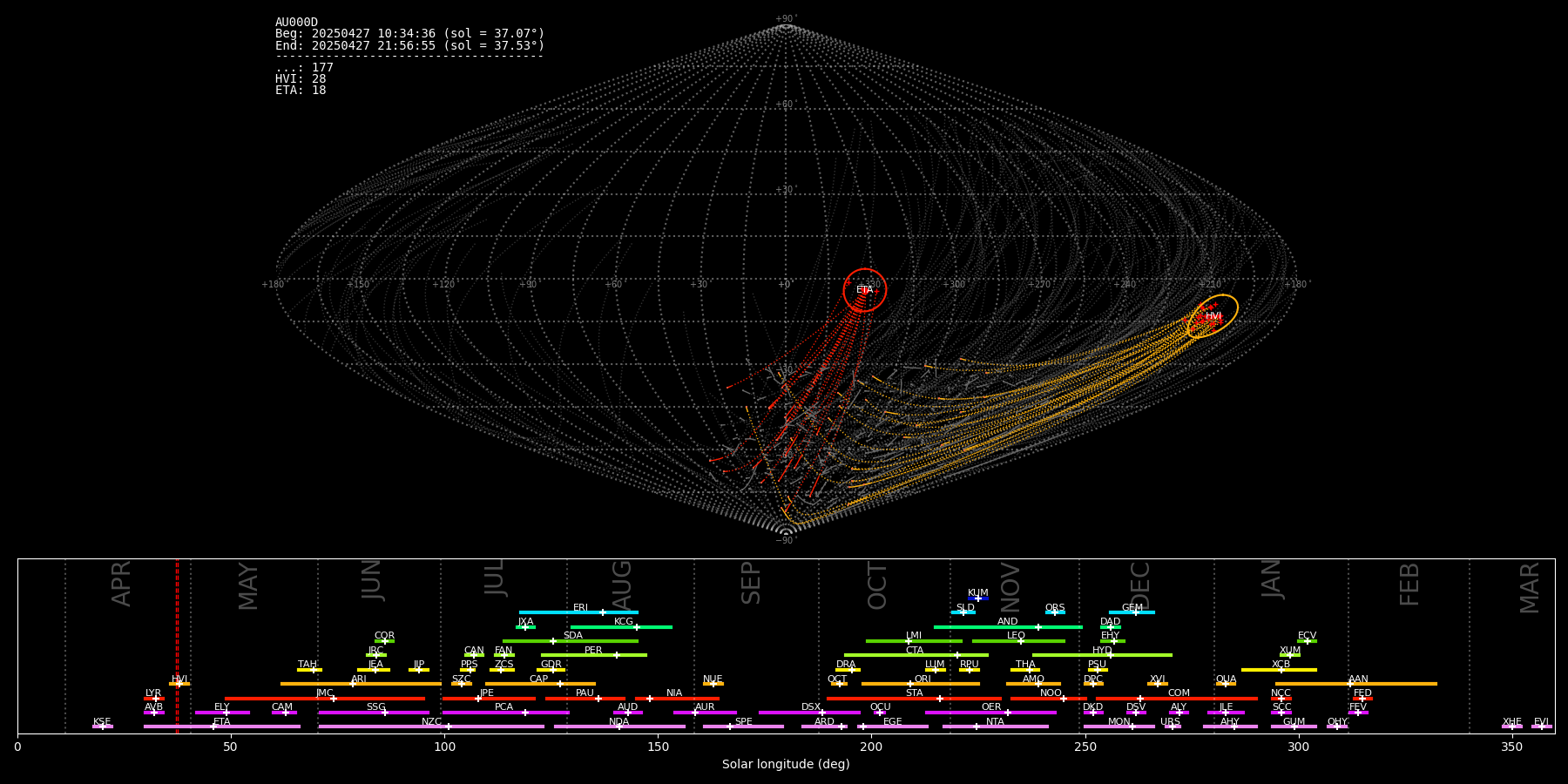The height and width of the screenshot is (784, 1568).
Task: Click the orange HVI radiant ellipse on sky map
Action: click(1213, 316)
